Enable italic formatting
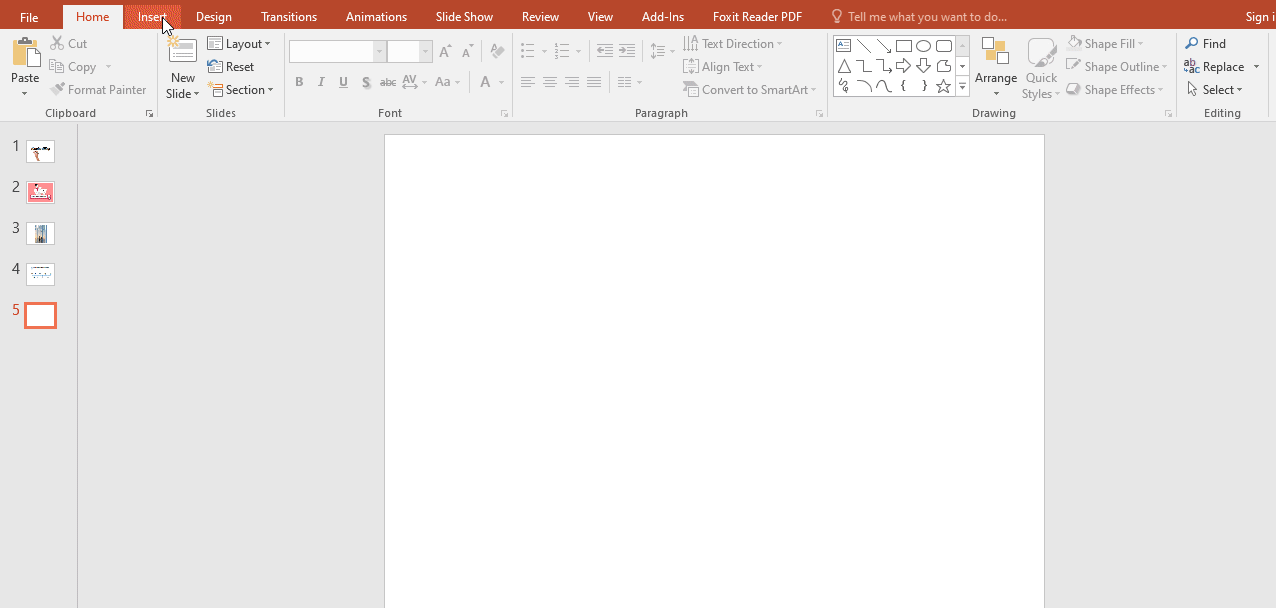 320,82
